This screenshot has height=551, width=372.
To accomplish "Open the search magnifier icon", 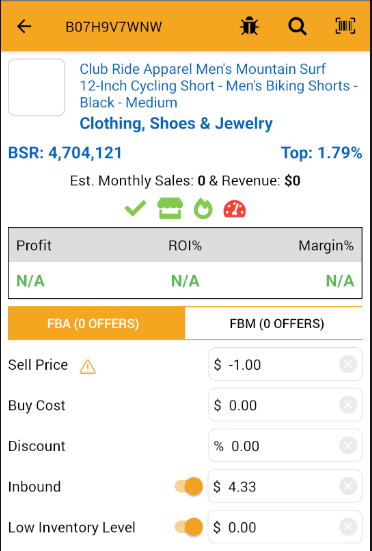I will click(x=297, y=26).
